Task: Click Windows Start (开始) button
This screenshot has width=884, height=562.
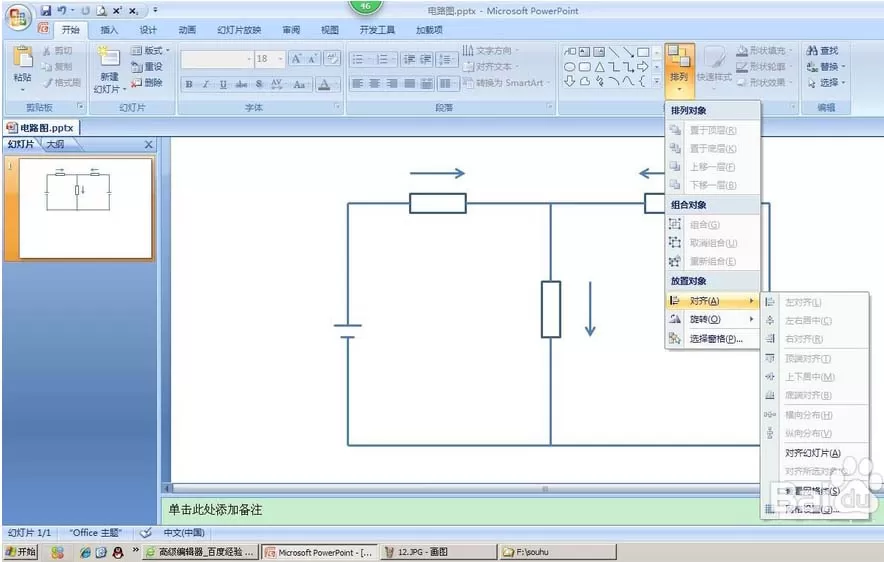Action: click(x=21, y=552)
